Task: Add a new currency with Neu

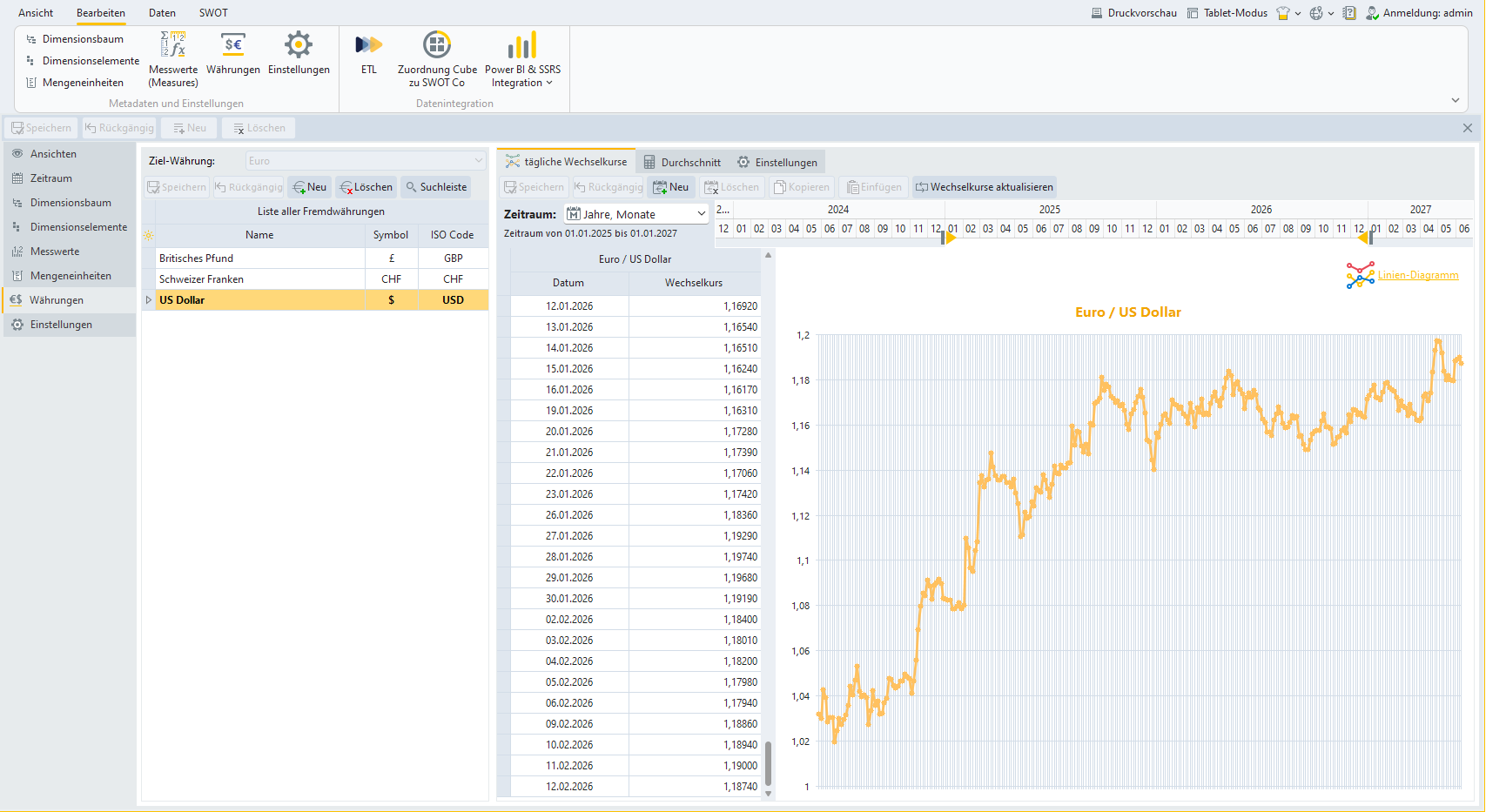Action: point(310,187)
